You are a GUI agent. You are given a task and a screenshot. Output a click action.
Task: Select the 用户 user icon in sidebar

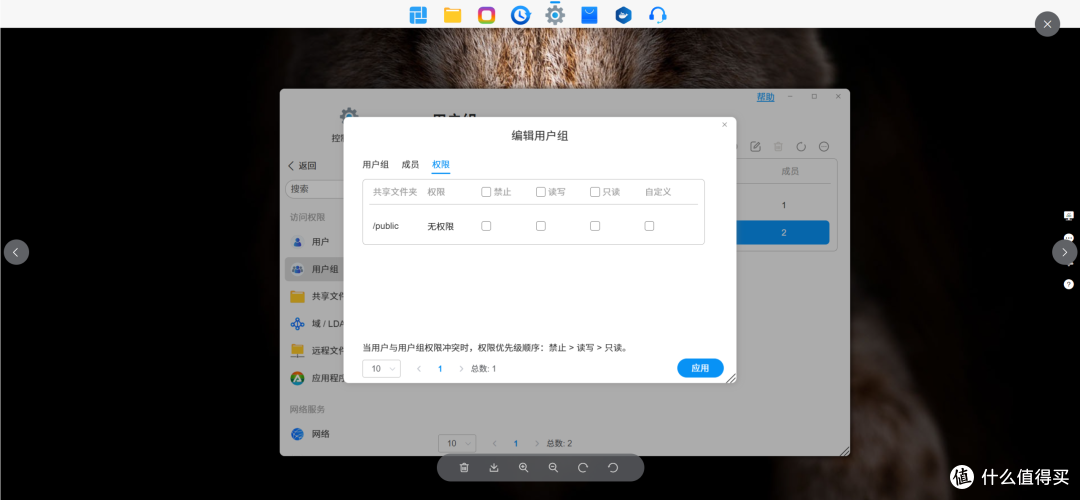298,242
